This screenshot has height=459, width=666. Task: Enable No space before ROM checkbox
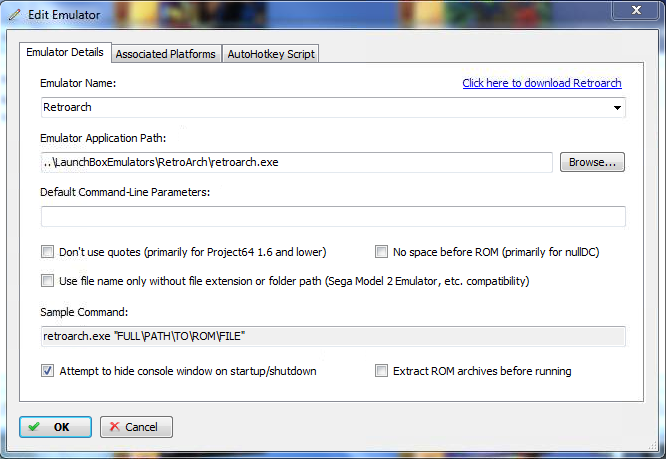381,252
